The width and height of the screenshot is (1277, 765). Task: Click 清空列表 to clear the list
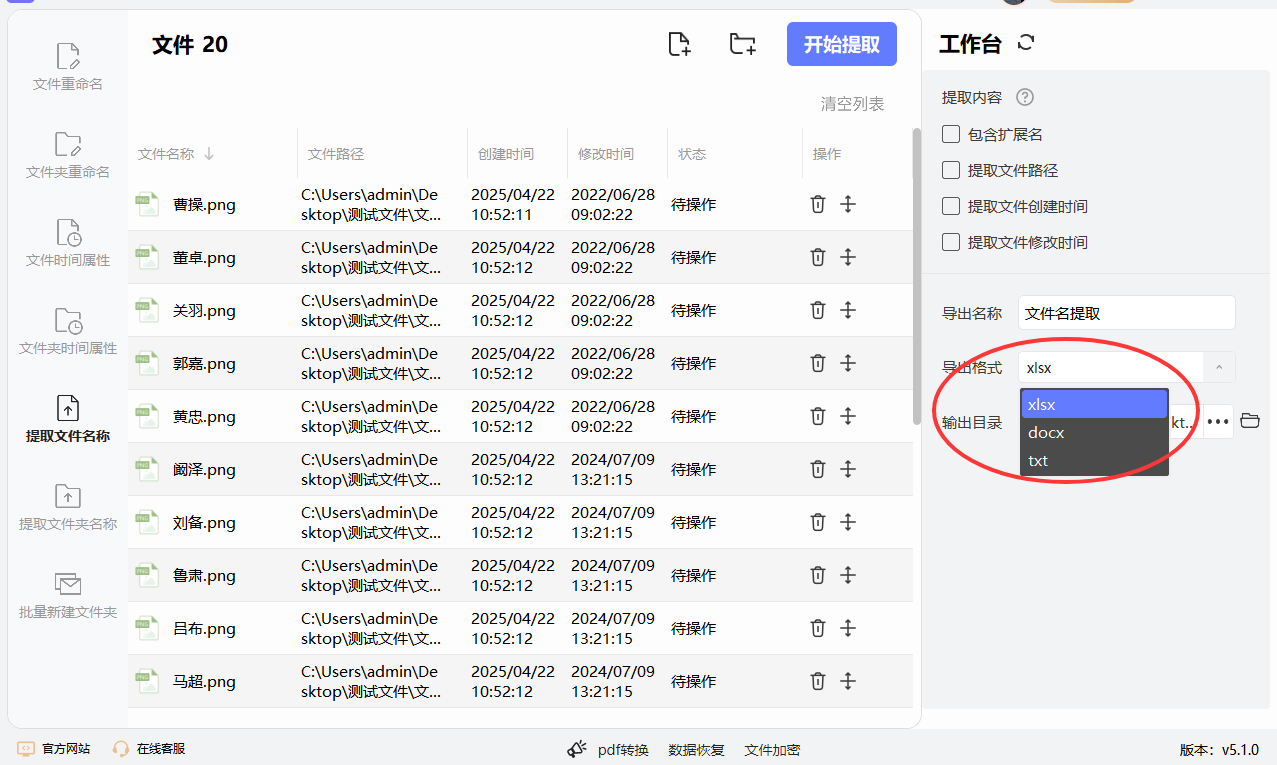click(852, 104)
